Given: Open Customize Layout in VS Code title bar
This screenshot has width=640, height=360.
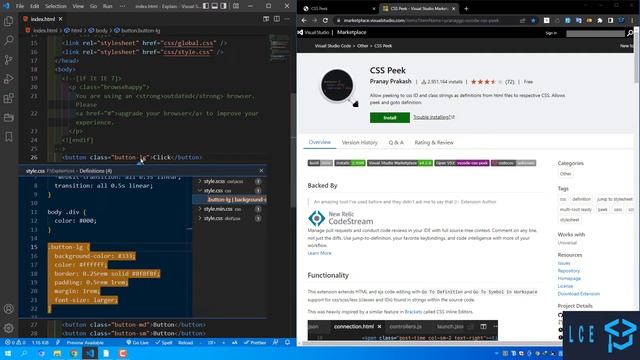Looking at the screenshot, I should pyautogui.click(x=236, y=6).
